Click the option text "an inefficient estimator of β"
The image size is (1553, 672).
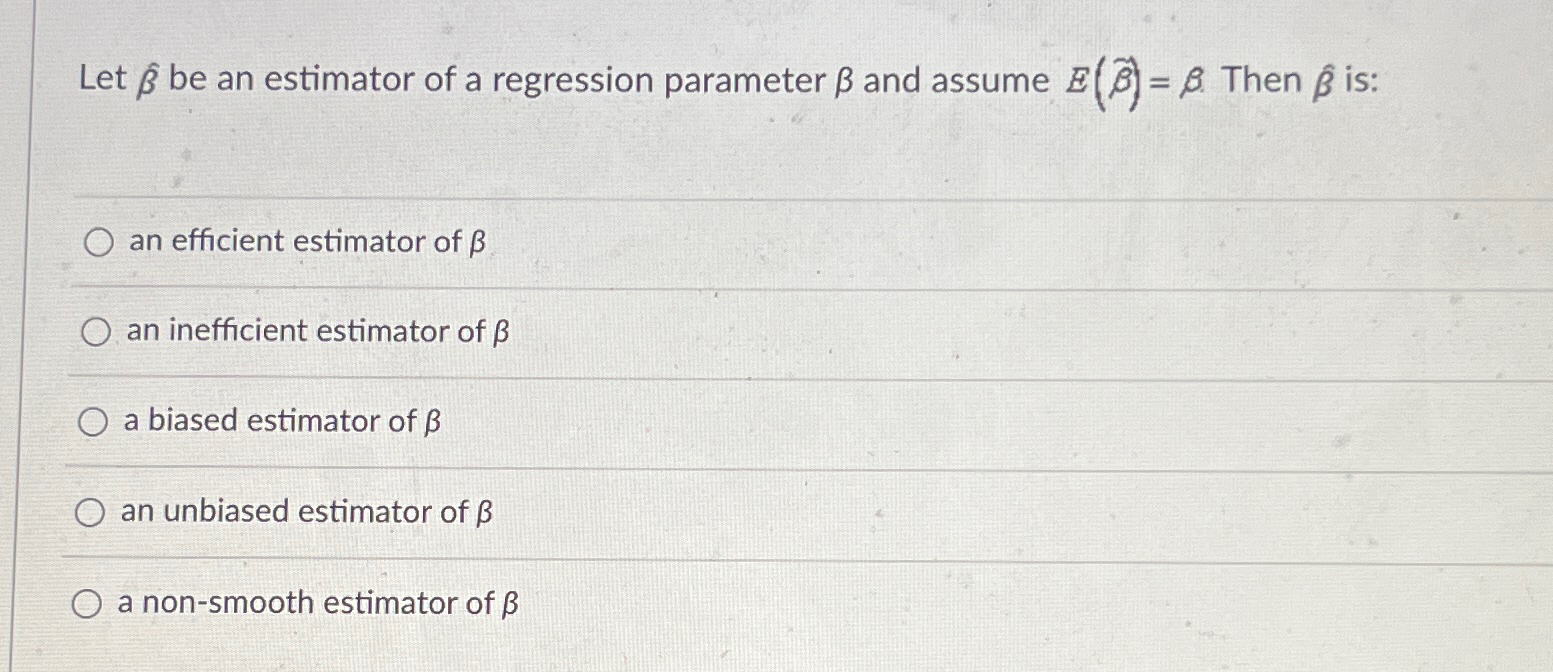click(315, 331)
